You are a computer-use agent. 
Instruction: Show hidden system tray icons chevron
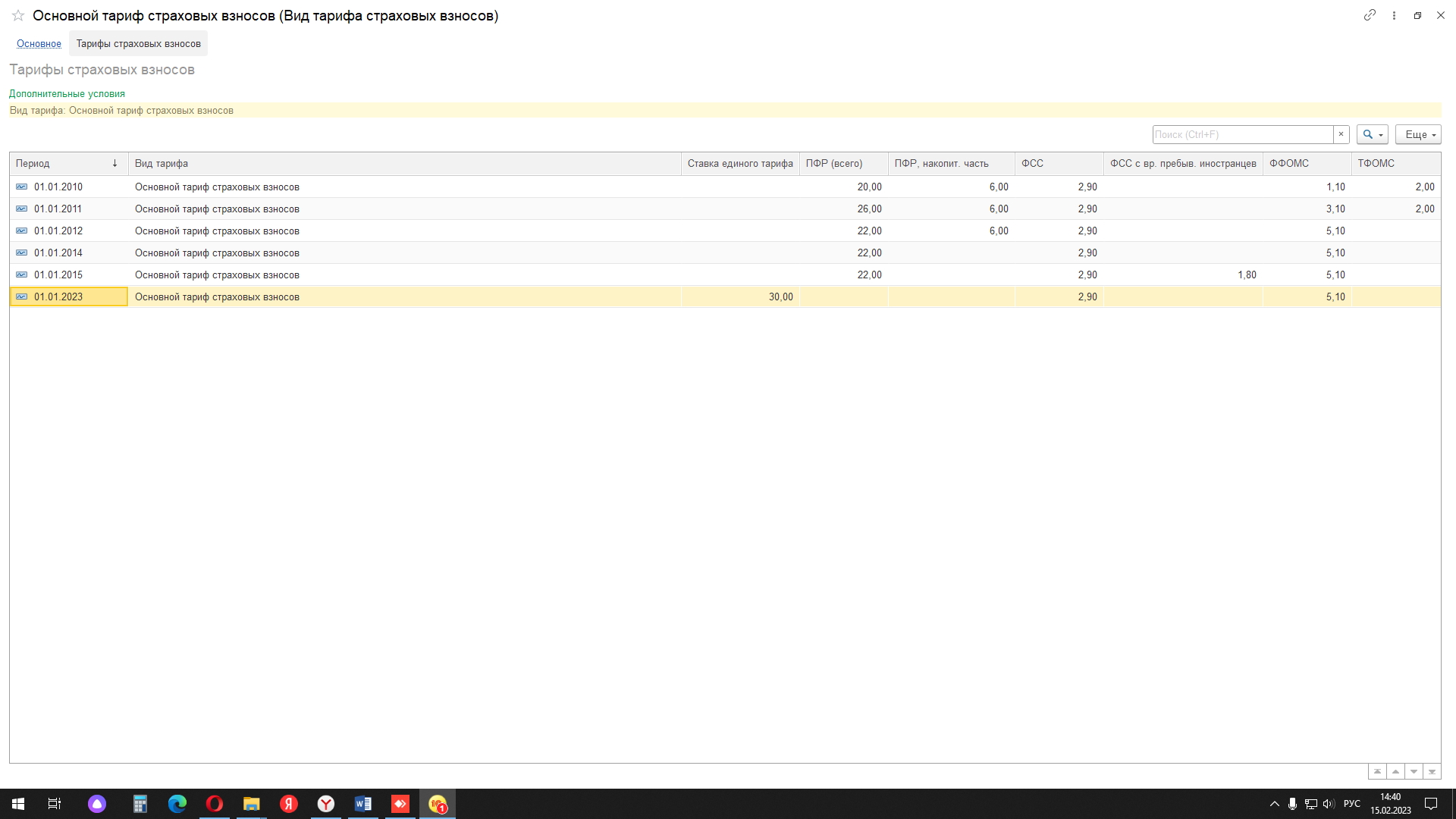tap(1274, 804)
